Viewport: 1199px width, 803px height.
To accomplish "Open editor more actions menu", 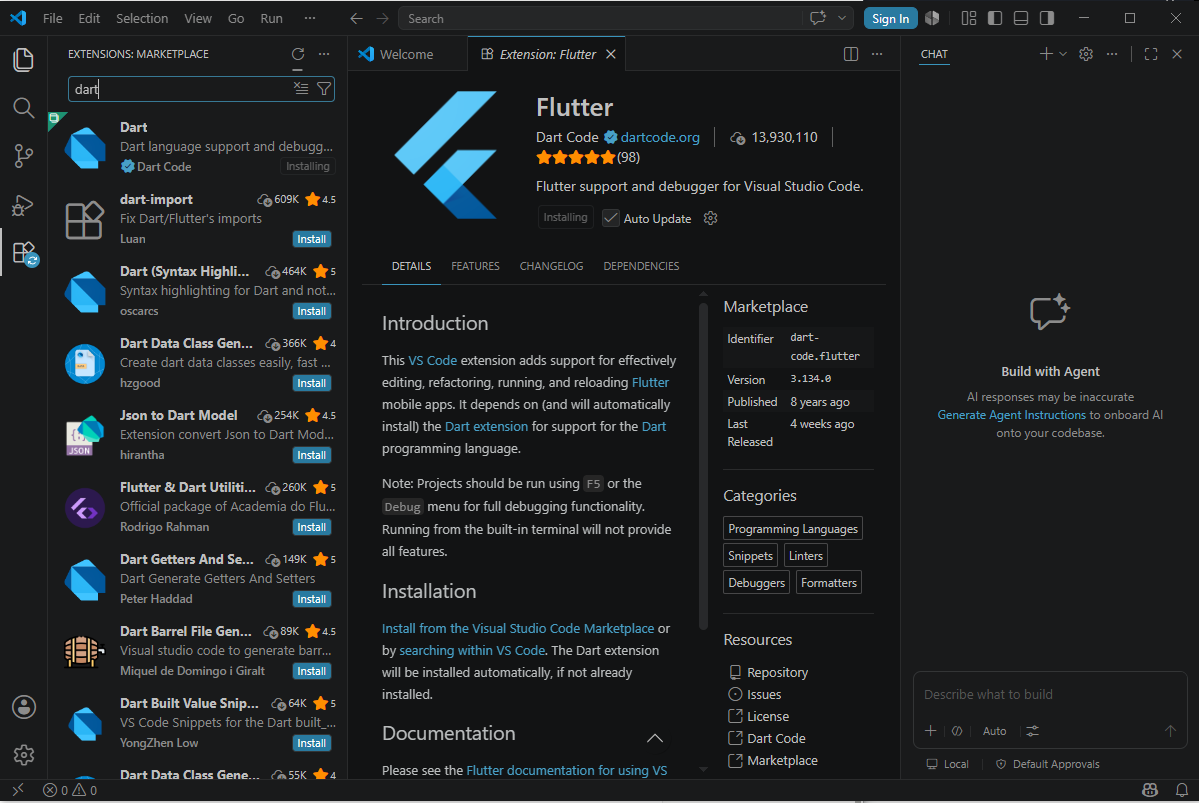I will tap(877, 54).
